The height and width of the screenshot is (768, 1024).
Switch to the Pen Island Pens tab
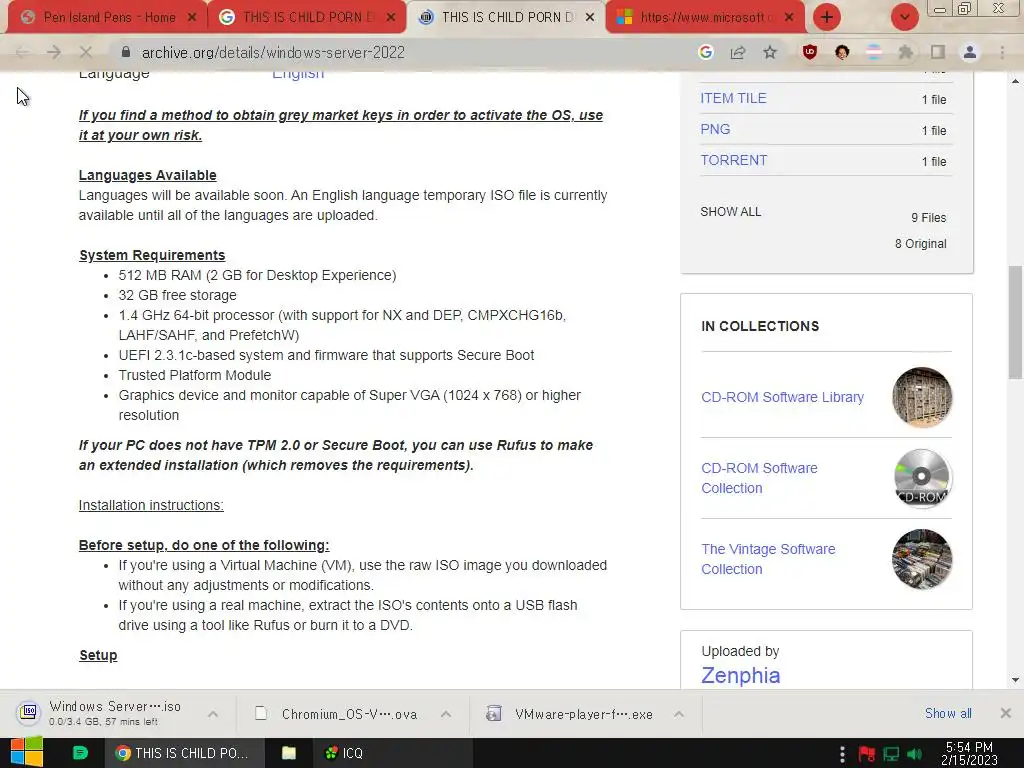(108, 18)
